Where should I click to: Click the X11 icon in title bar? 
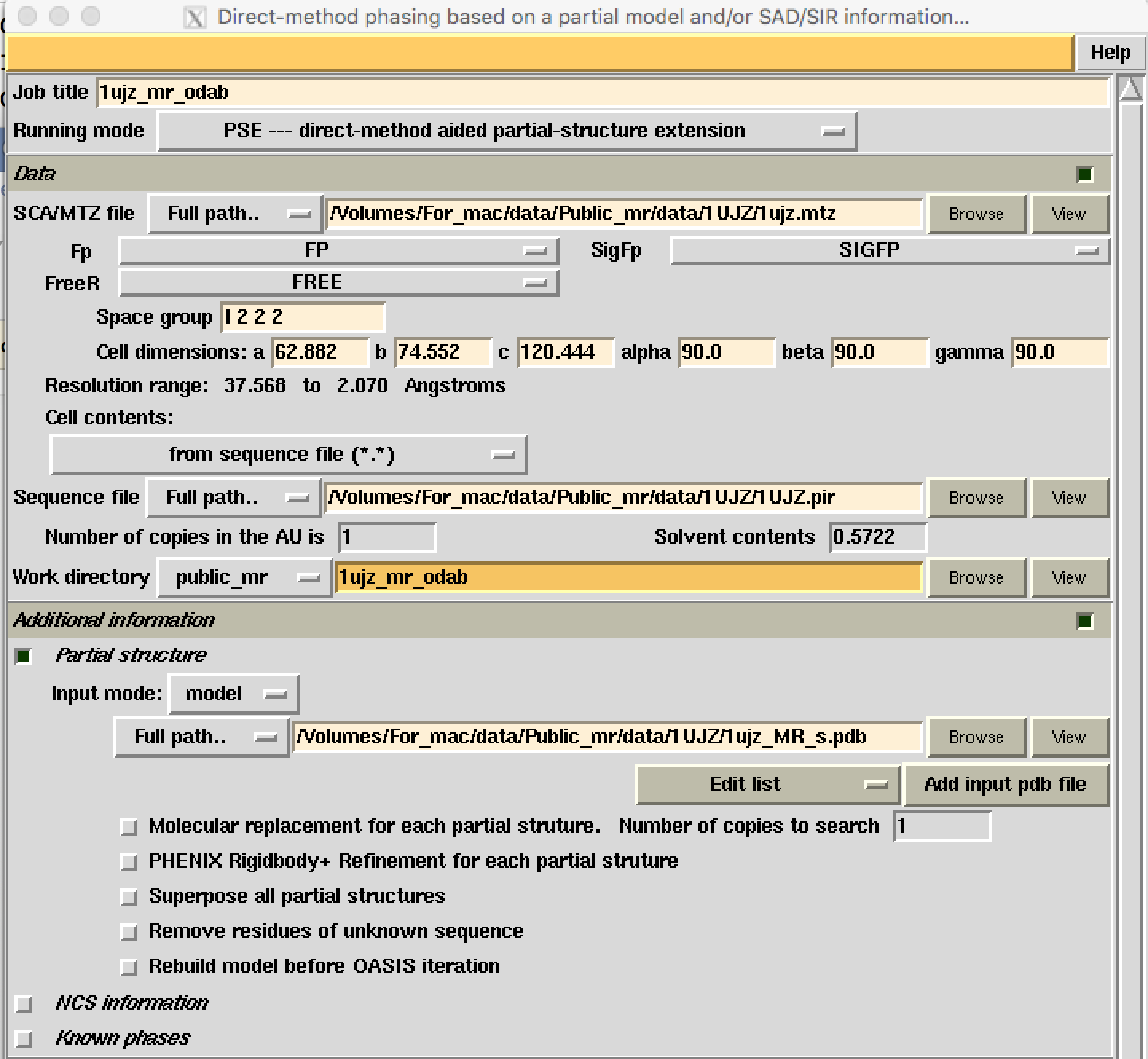tap(195, 17)
